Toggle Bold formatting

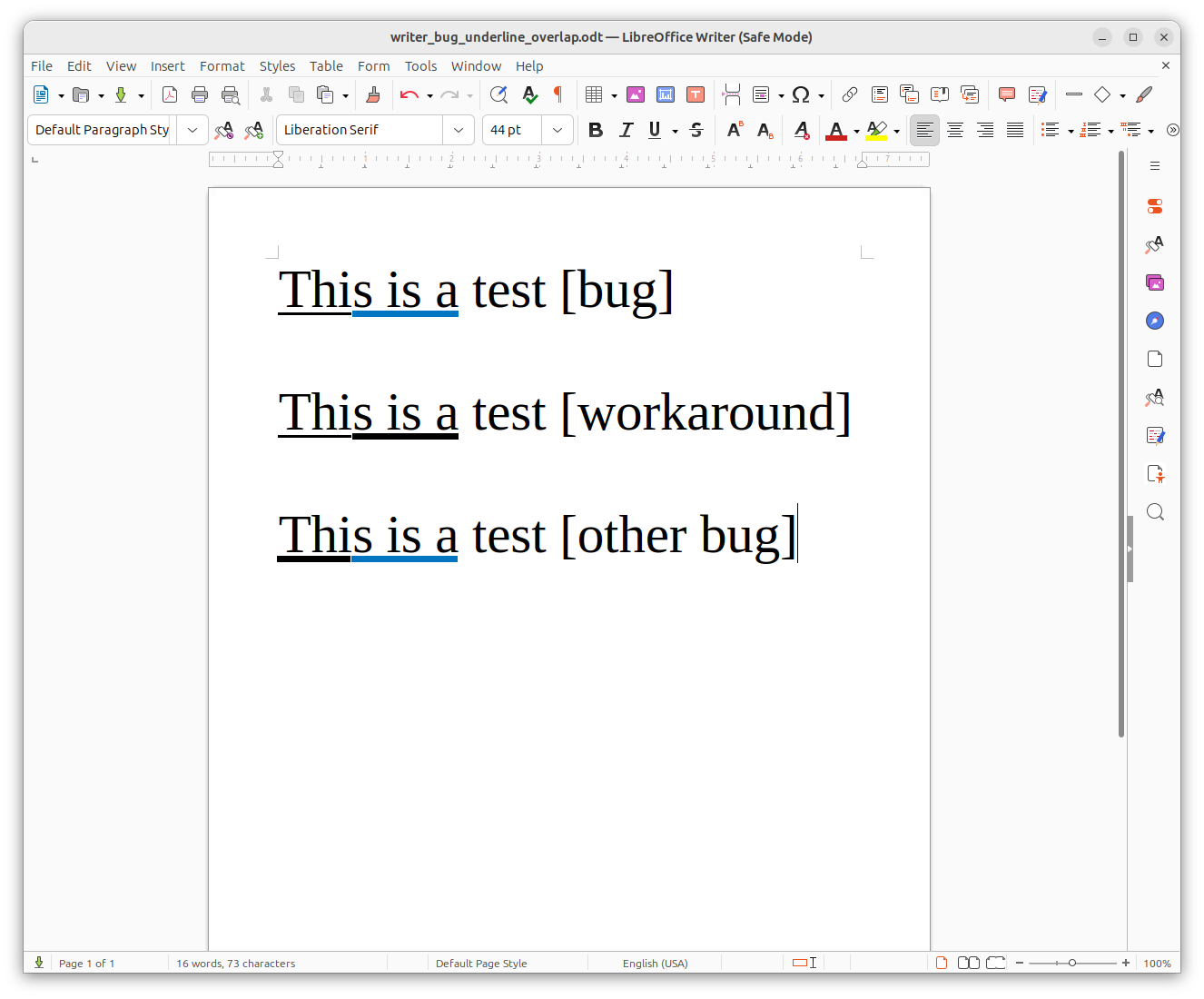596,130
